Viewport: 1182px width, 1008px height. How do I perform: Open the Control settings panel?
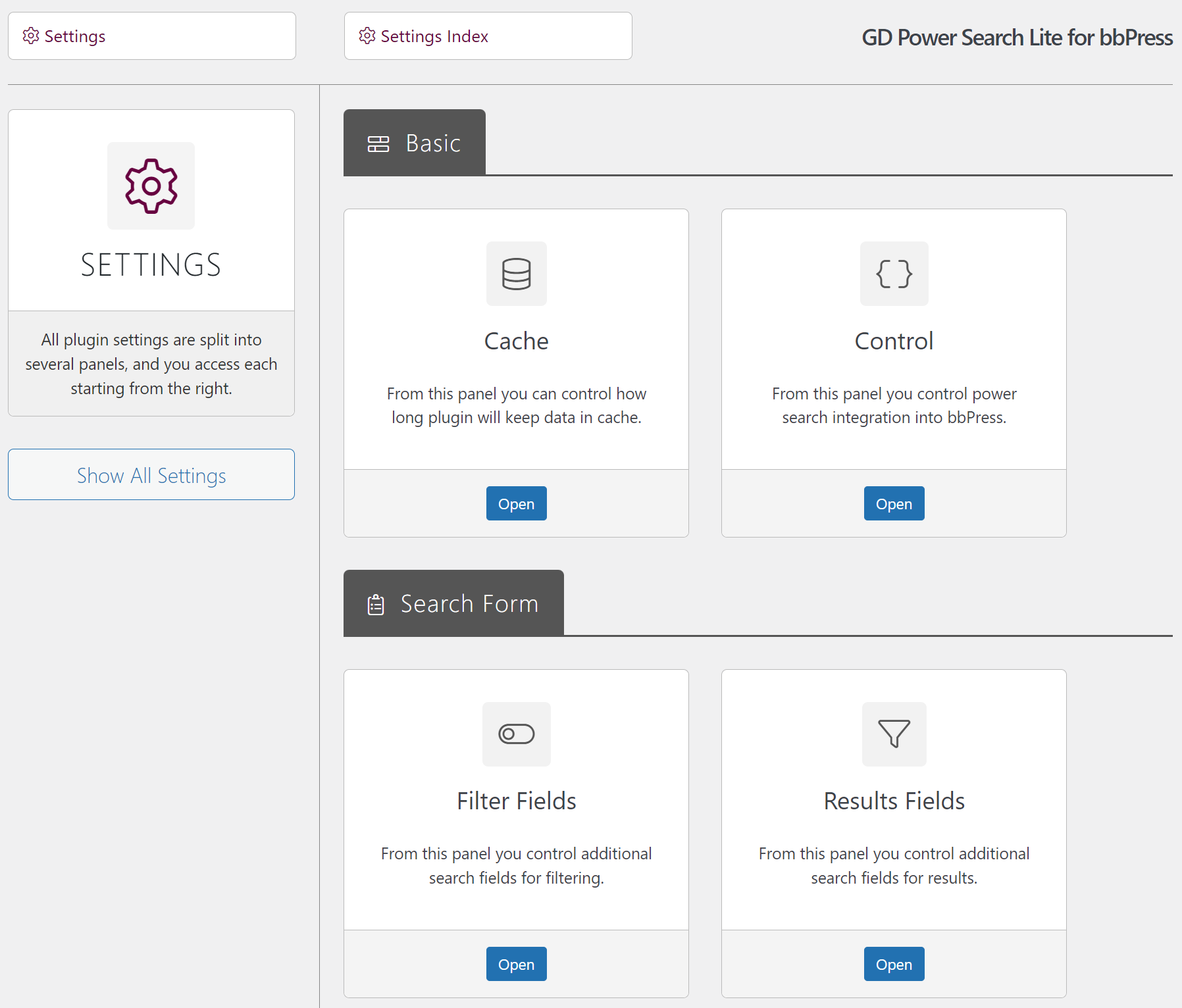[894, 503]
